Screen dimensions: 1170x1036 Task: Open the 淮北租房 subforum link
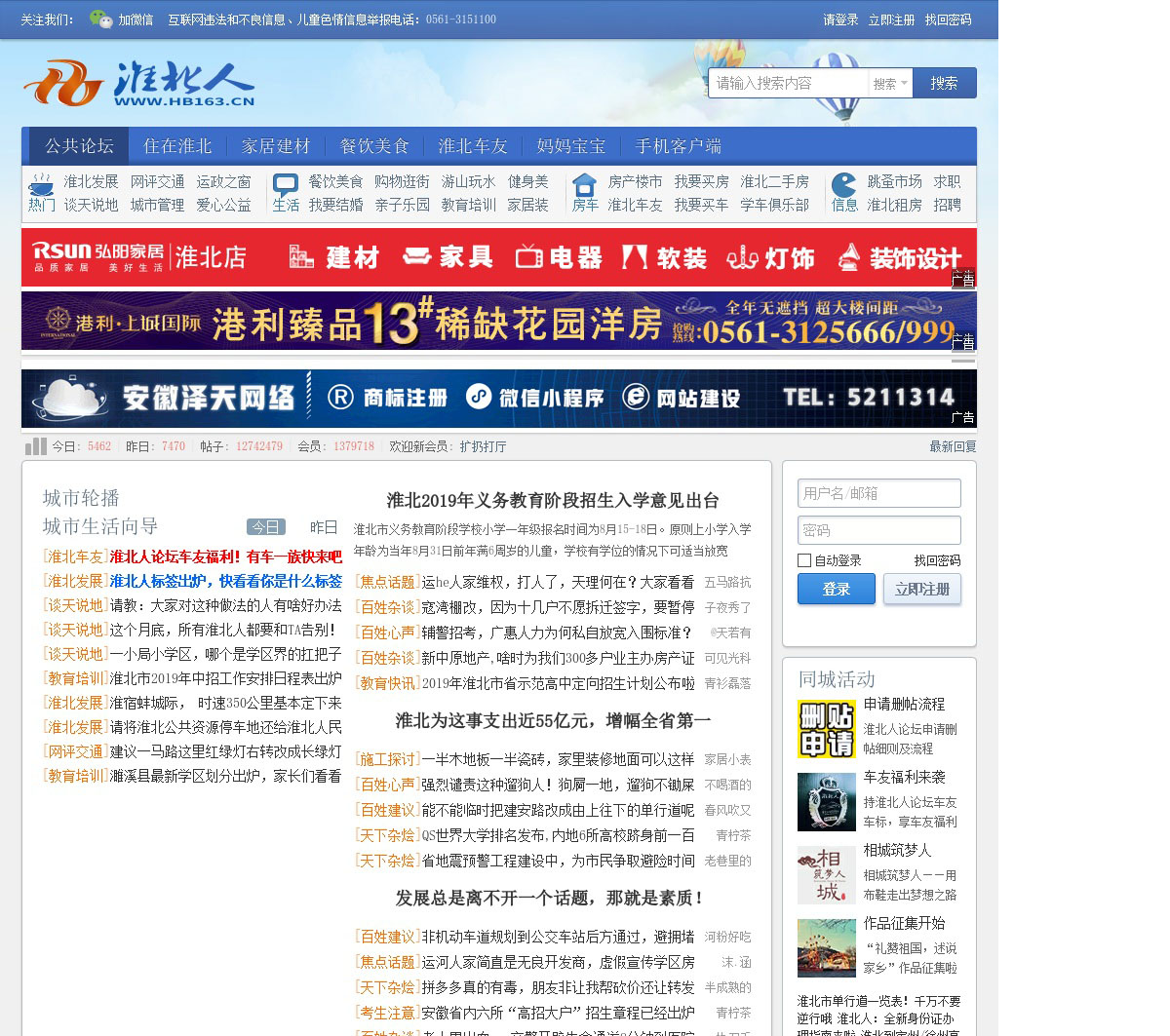click(894, 205)
